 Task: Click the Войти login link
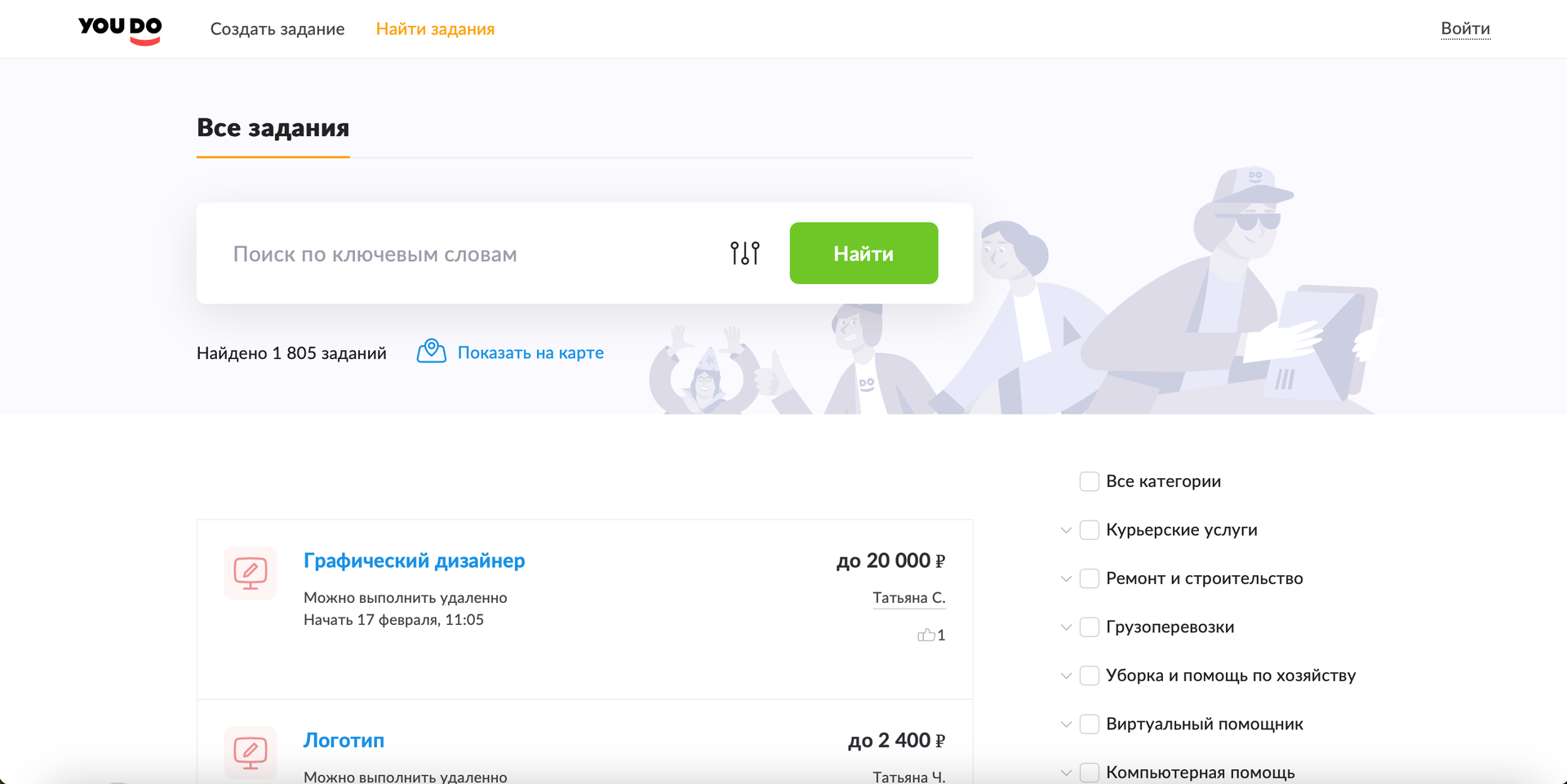(x=1465, y=29)
